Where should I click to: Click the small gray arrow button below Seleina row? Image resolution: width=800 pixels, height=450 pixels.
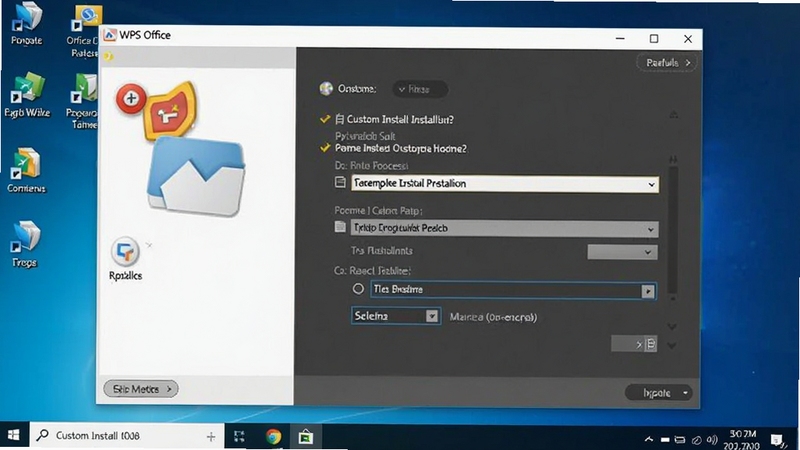[x=634, y=344]
